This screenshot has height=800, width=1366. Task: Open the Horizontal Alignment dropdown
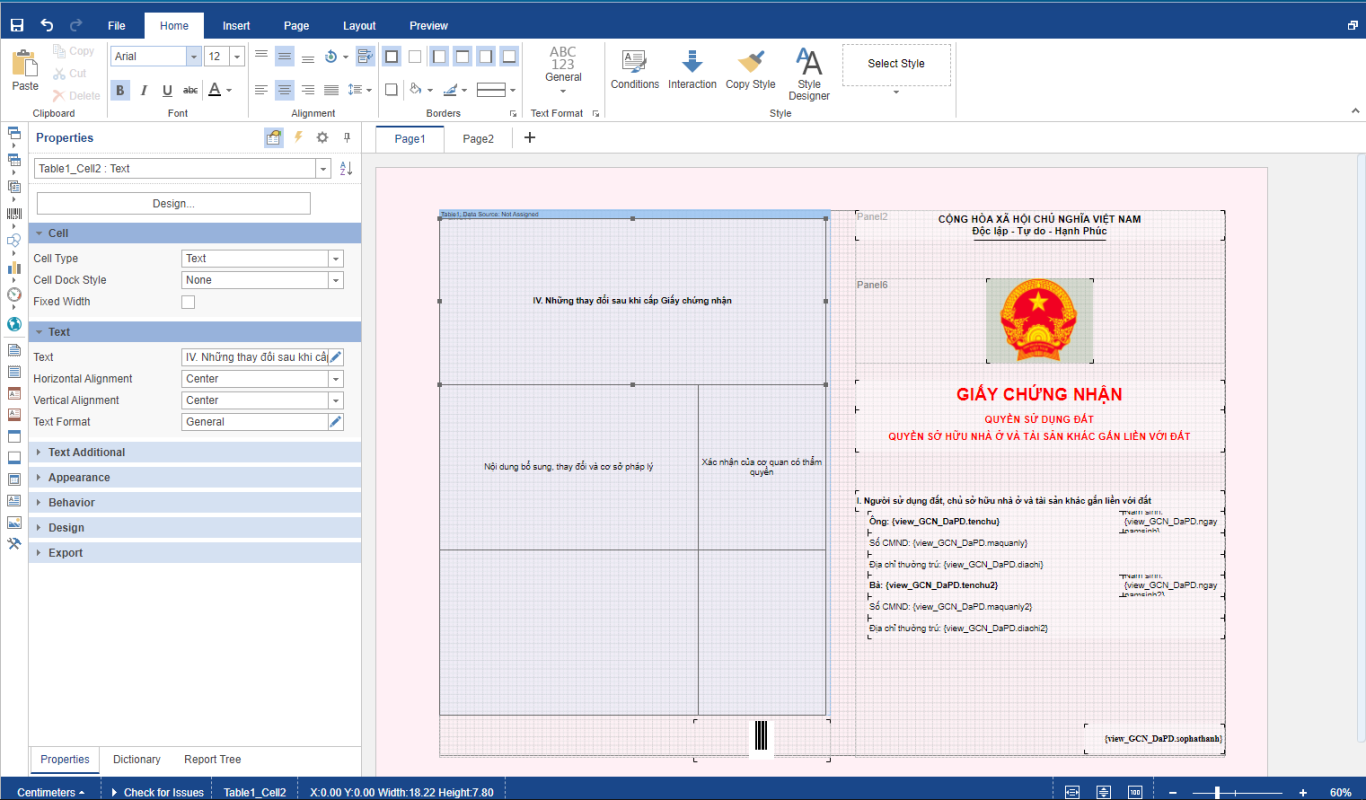pos(335,379)
